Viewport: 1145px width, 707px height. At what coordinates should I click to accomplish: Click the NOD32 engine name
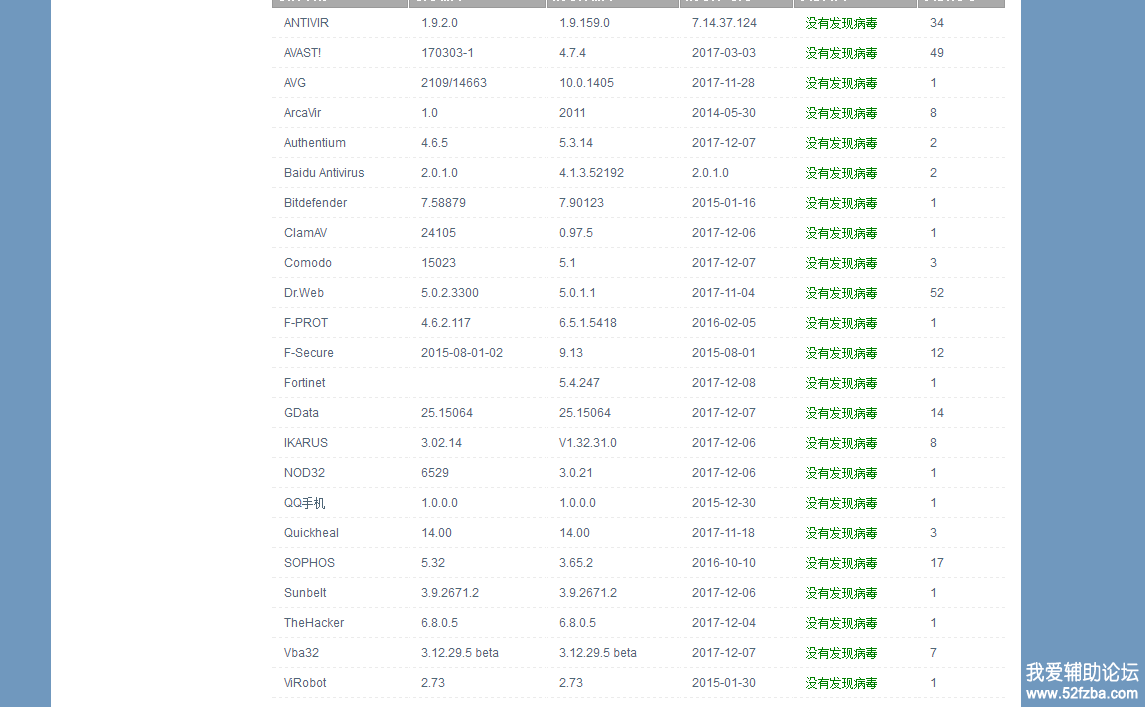[x=304, y=473]
